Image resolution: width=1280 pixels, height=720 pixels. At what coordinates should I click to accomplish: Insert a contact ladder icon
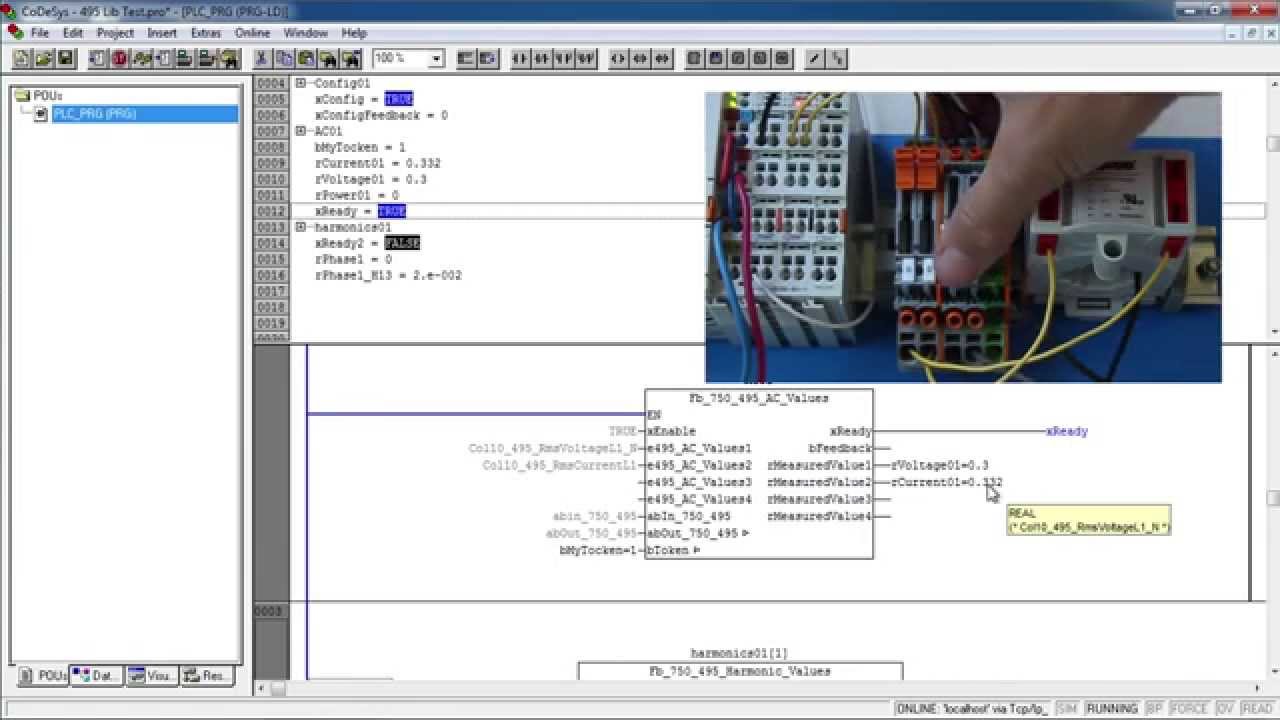tap(519, 59)
